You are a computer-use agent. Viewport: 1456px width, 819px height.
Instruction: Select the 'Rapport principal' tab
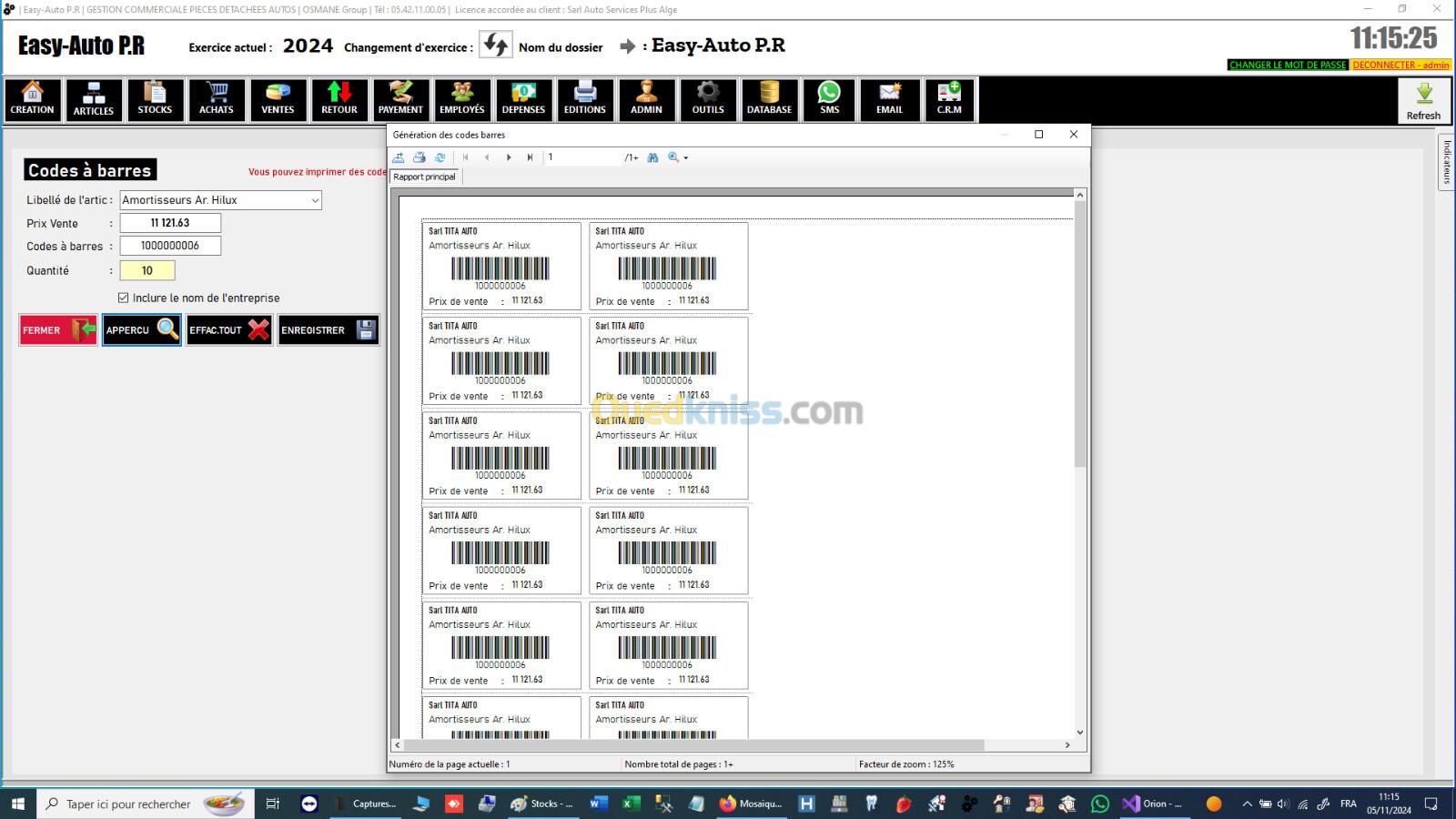click(425, 177)
